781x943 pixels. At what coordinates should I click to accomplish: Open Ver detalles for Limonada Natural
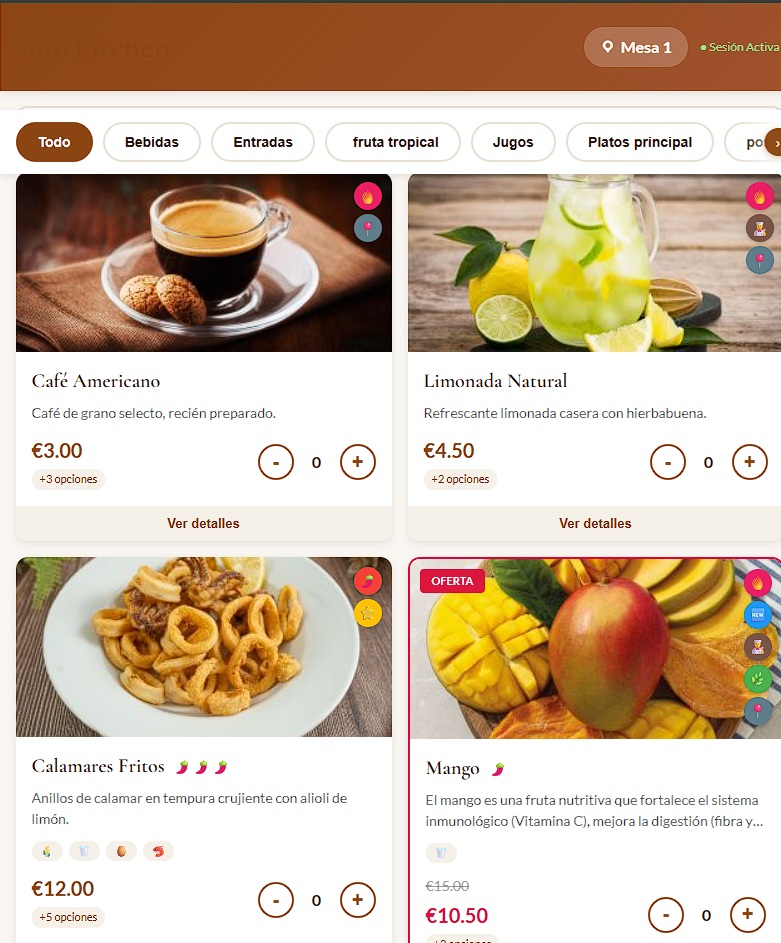[595, 523]
